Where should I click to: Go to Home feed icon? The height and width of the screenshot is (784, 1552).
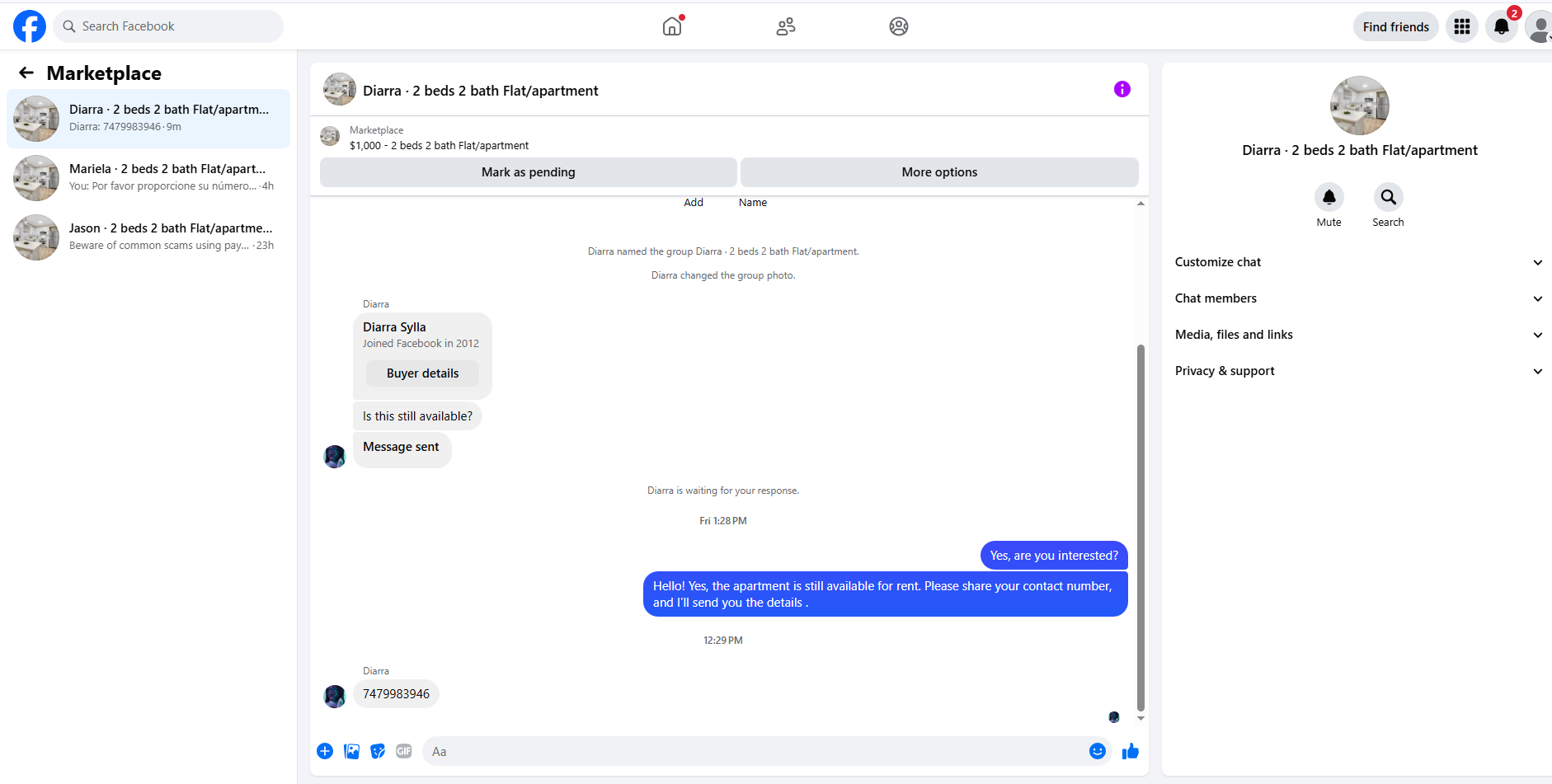672,26
